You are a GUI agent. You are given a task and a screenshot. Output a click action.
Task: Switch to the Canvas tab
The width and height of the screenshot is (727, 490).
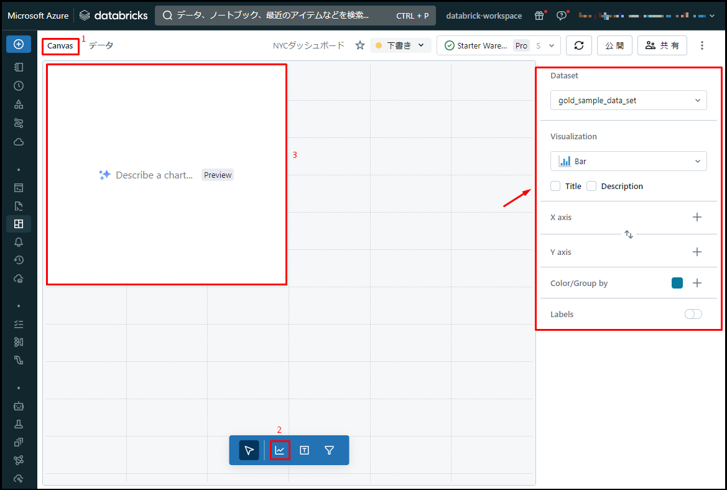tap(60, 46)
